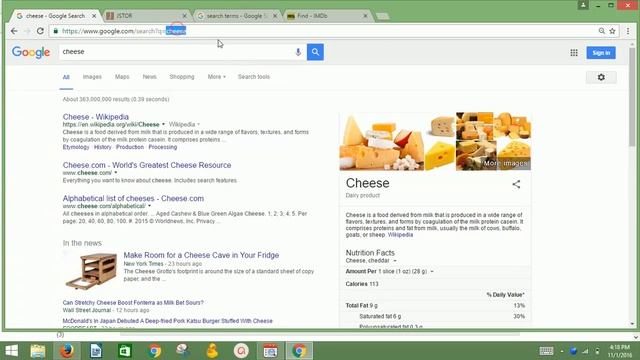Viewport: 640px width, 360px height.
Task: Select the Images search tab
Action: click(92, 77)
